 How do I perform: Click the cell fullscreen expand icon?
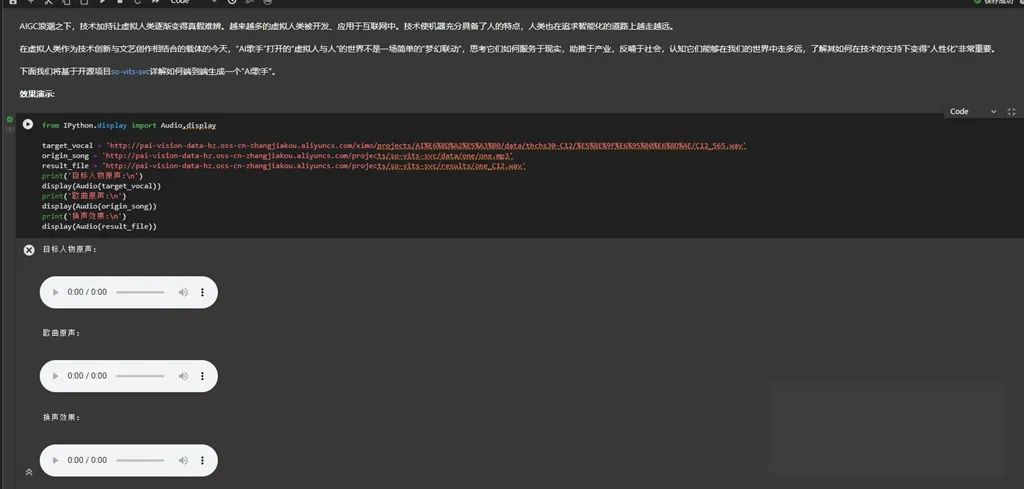[1011, 112]
